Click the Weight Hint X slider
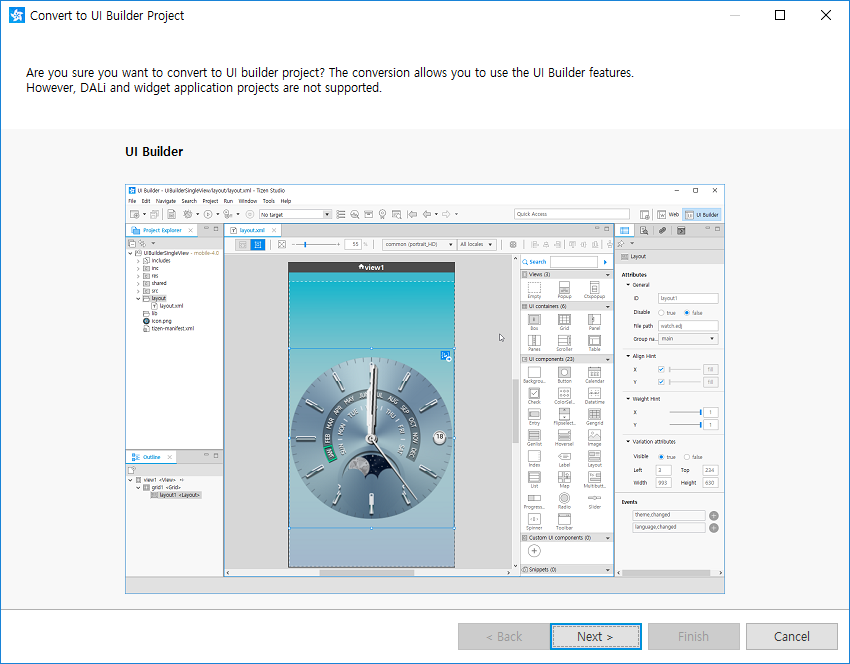The height and width of the screenshot is (664, 850). coord(685,412)
